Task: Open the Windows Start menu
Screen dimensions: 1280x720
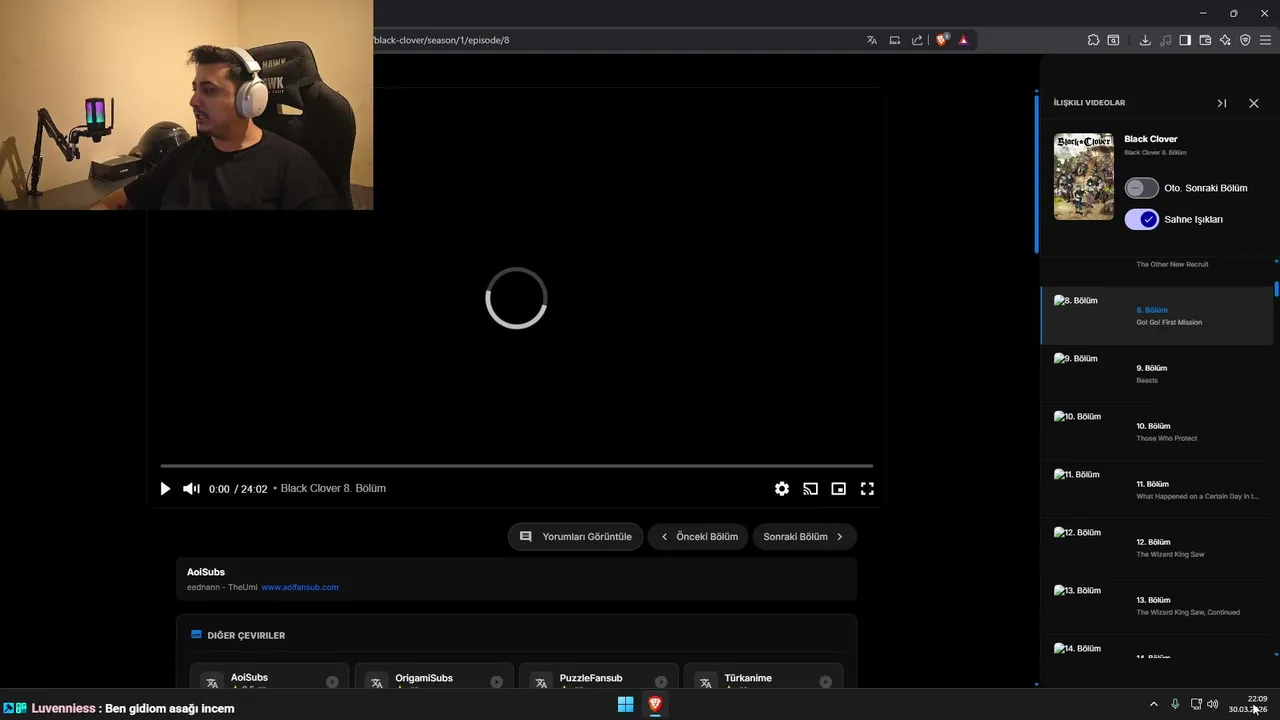Action: pyautogui.click(x=625, y=704)
